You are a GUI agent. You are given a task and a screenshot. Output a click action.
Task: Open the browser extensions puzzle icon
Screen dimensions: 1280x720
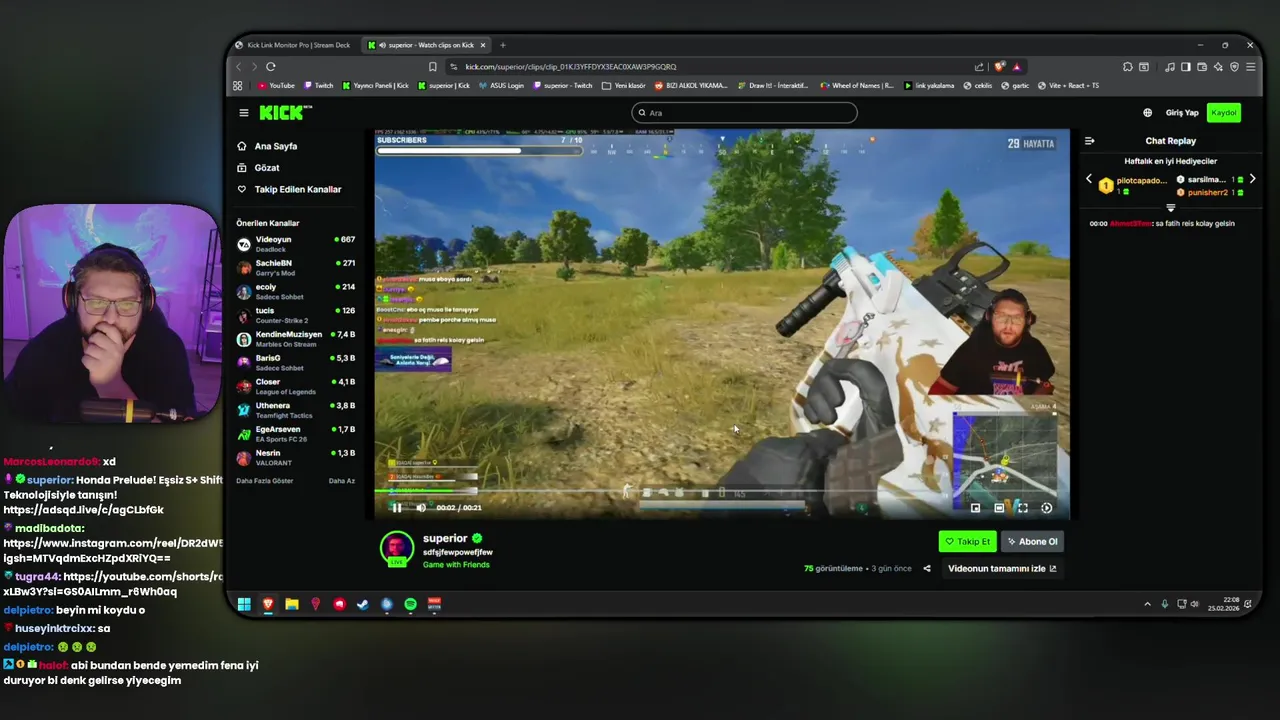tap(1128, 67)
